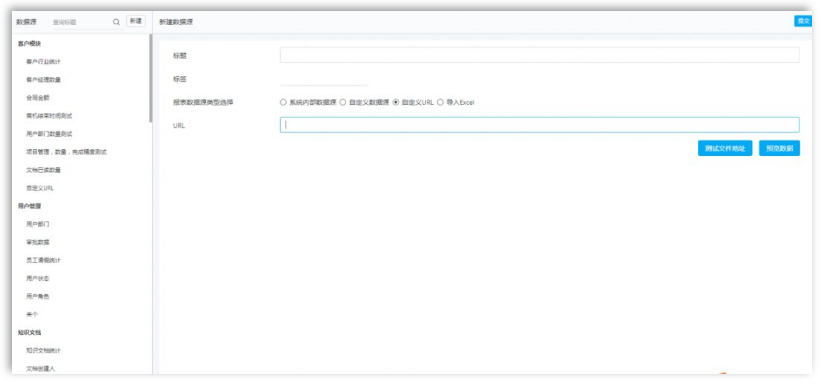
Task: Open the 客户行业统计 data source
Action: click(43, 62)
